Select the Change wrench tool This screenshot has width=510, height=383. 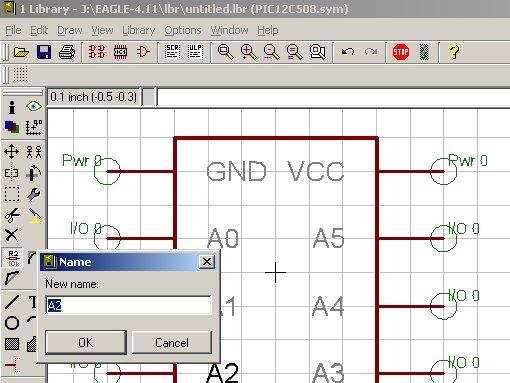34,194
